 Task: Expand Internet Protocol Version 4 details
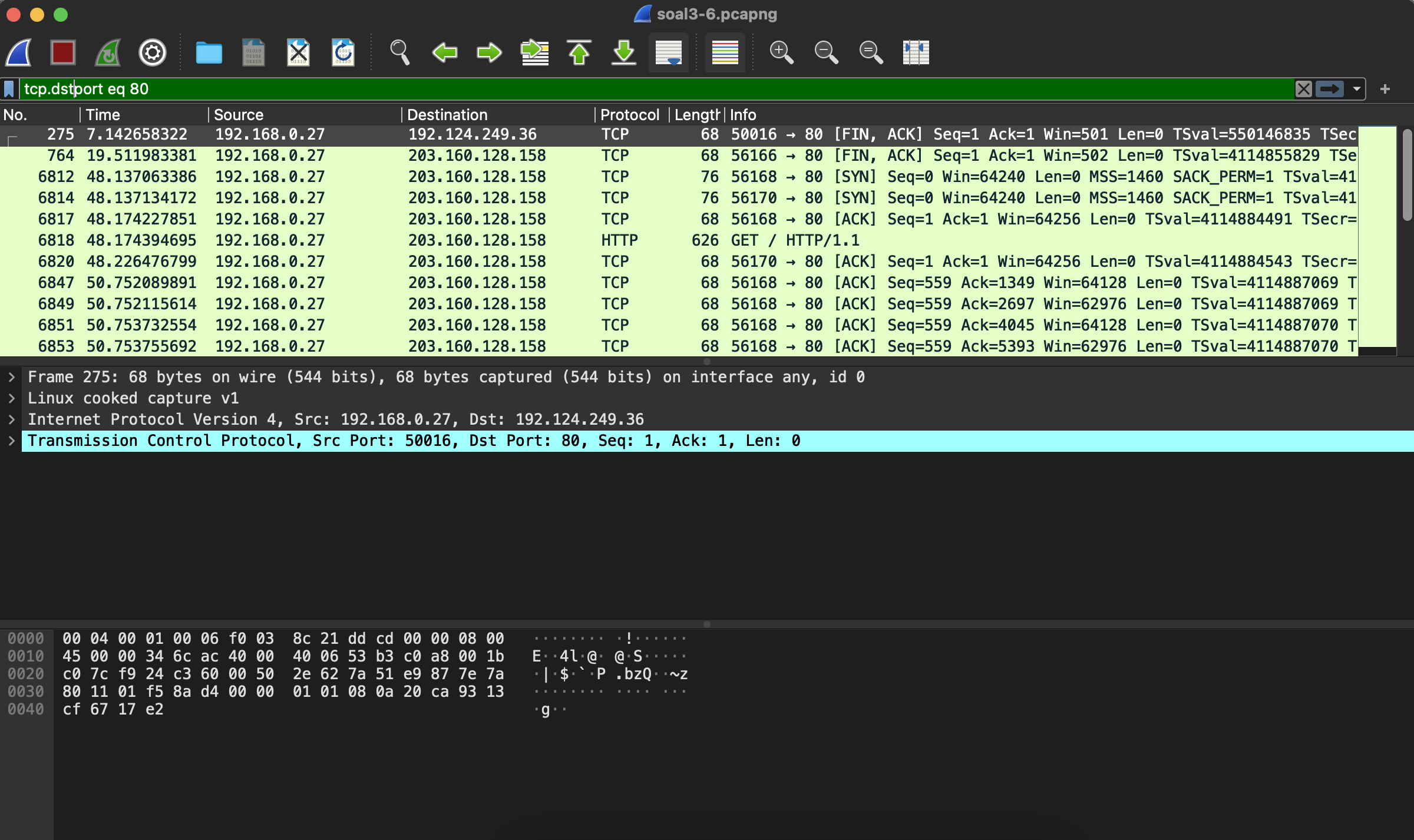[x=12, y=419]
